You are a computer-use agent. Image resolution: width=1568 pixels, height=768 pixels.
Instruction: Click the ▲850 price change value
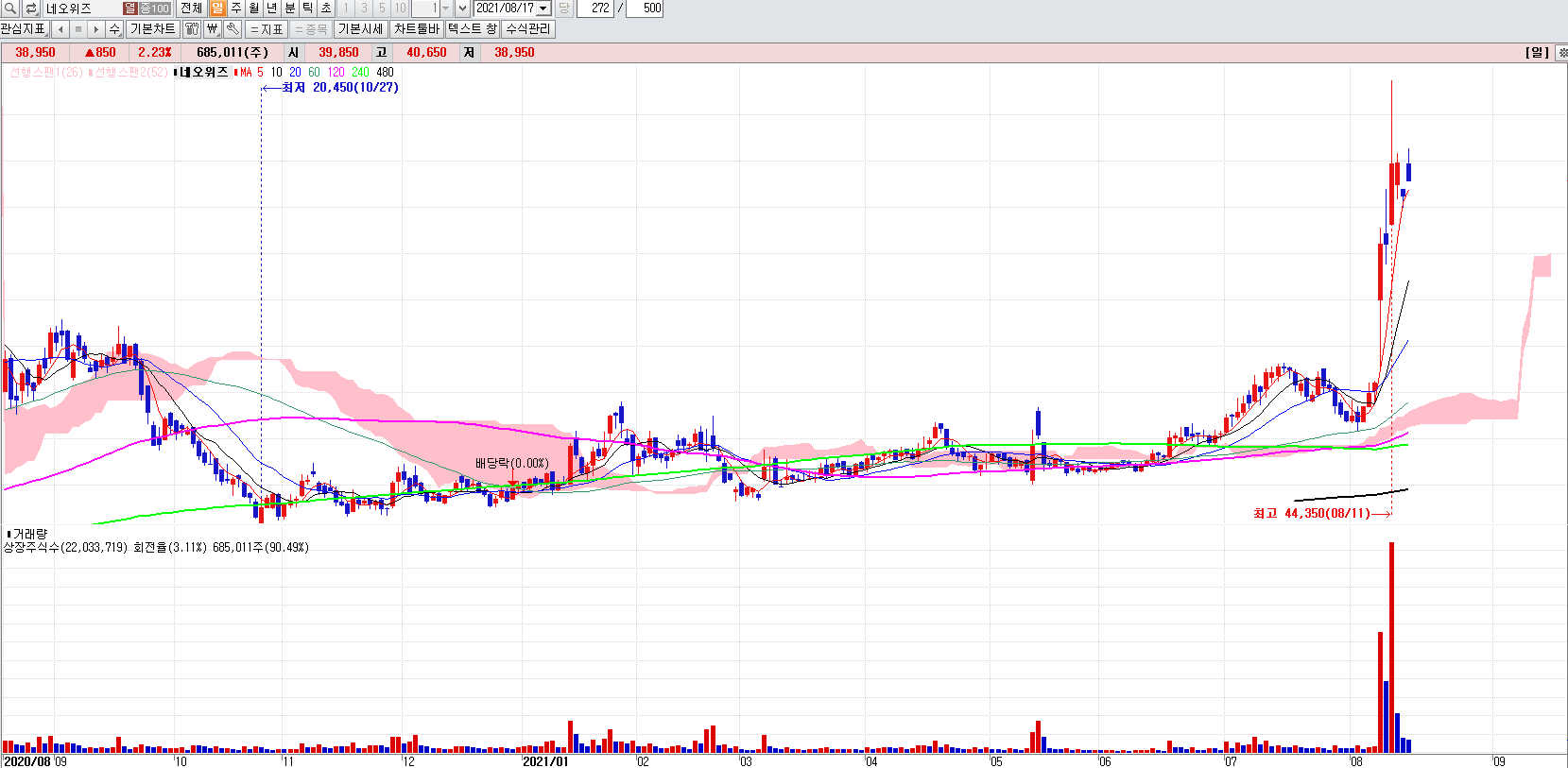pos(100,53)
